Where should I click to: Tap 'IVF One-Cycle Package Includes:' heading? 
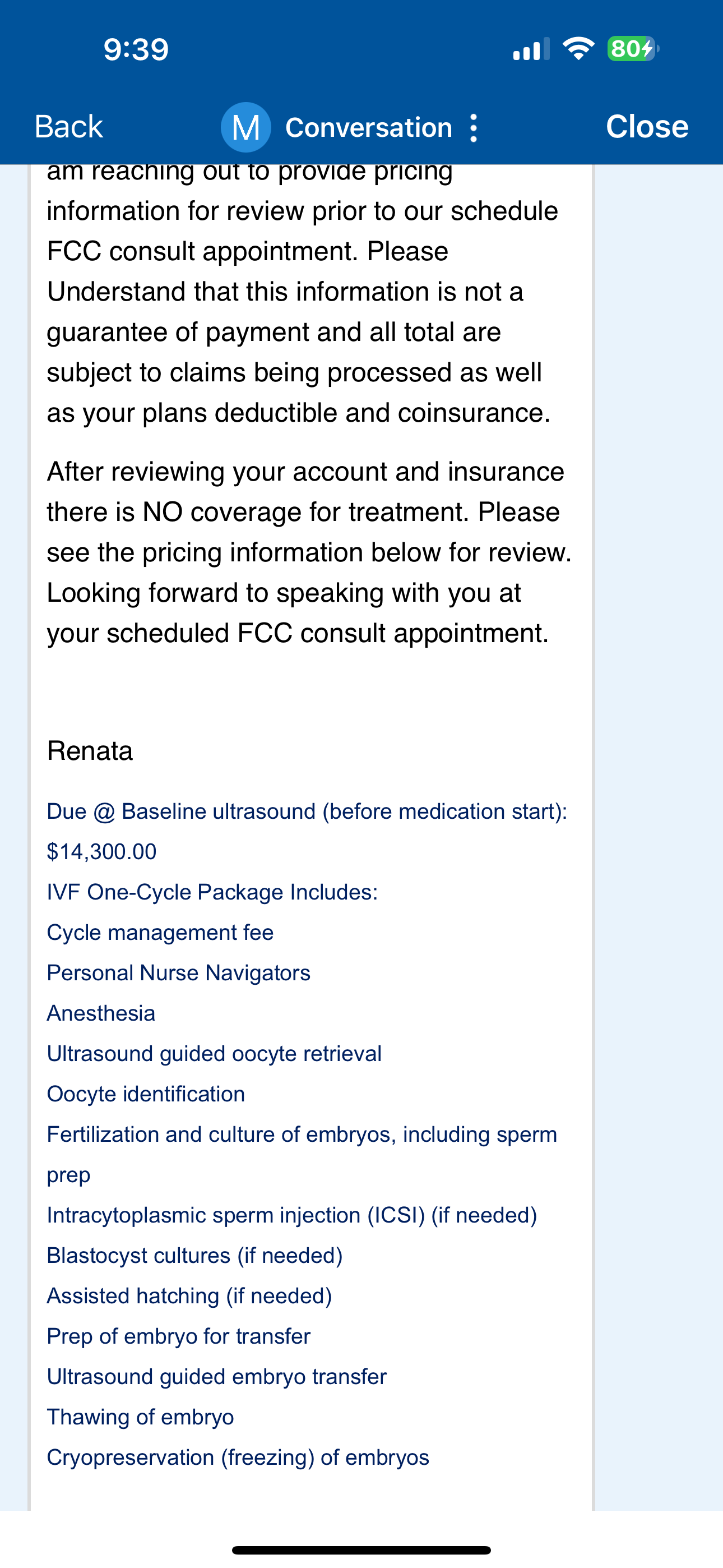tap(212, 892)
